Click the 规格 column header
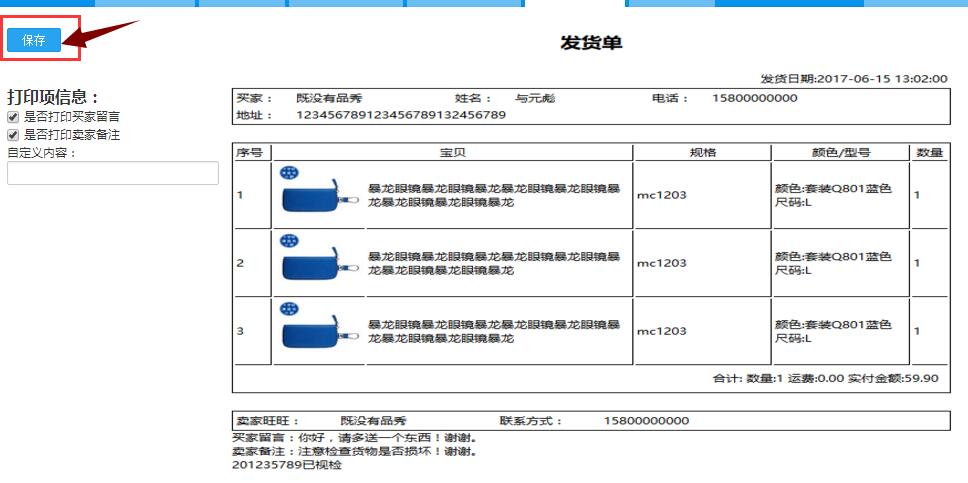 coord(702,153)
